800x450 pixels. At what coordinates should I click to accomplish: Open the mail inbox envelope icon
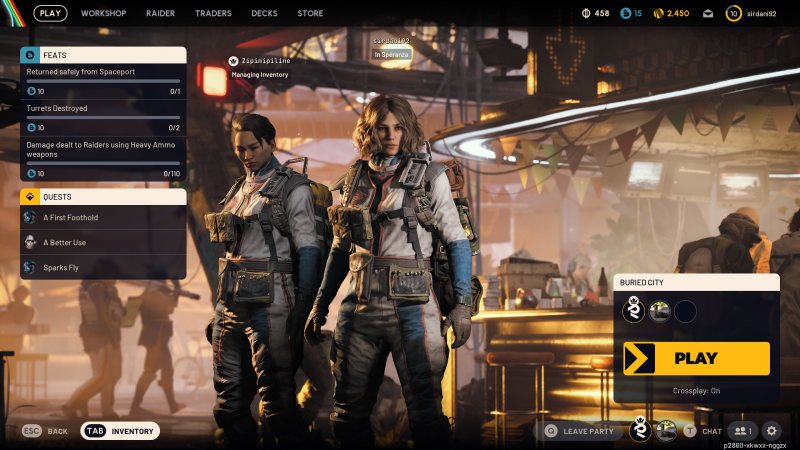708,14
